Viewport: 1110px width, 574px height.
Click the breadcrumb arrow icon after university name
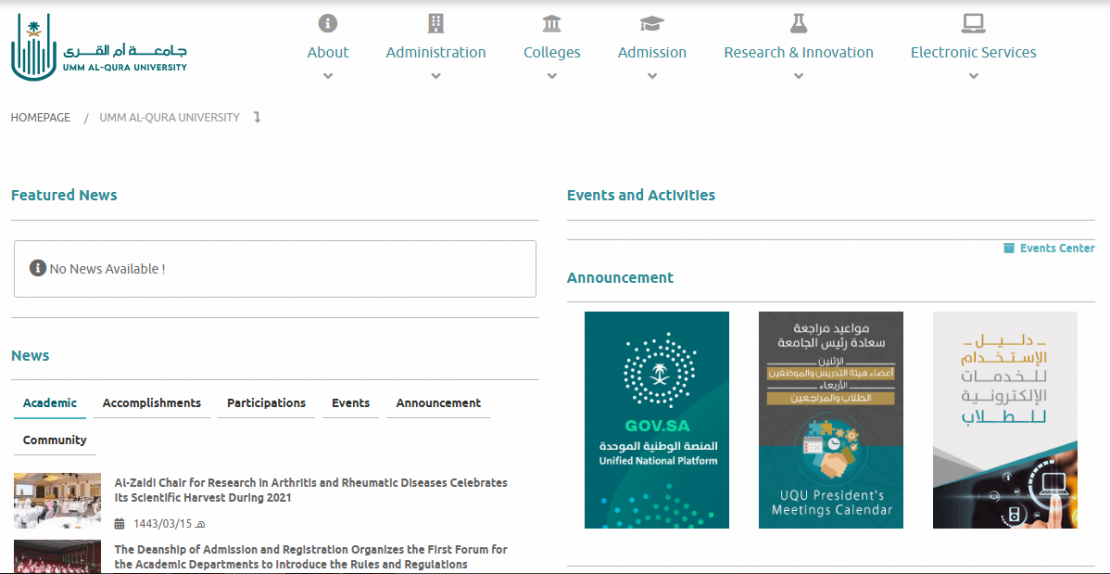pos(257,117)
